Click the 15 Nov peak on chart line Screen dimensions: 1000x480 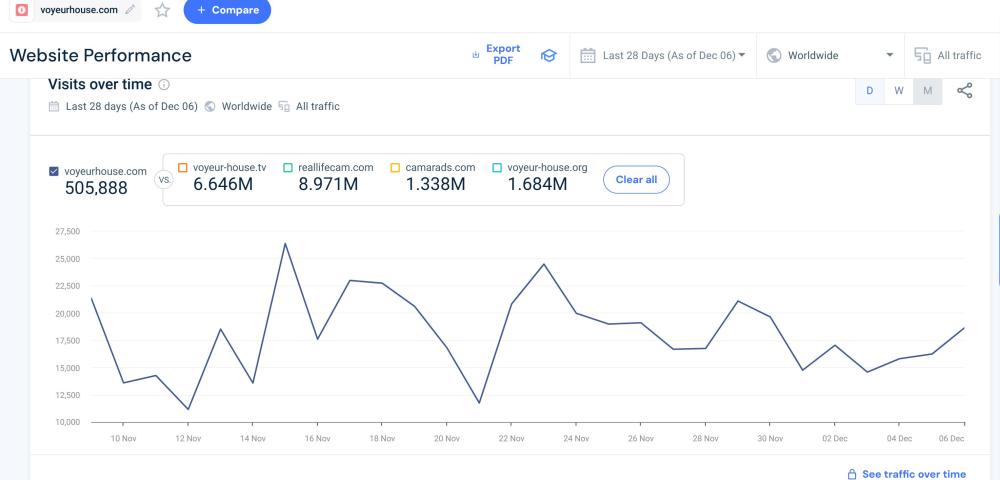[x=285, y=243]
